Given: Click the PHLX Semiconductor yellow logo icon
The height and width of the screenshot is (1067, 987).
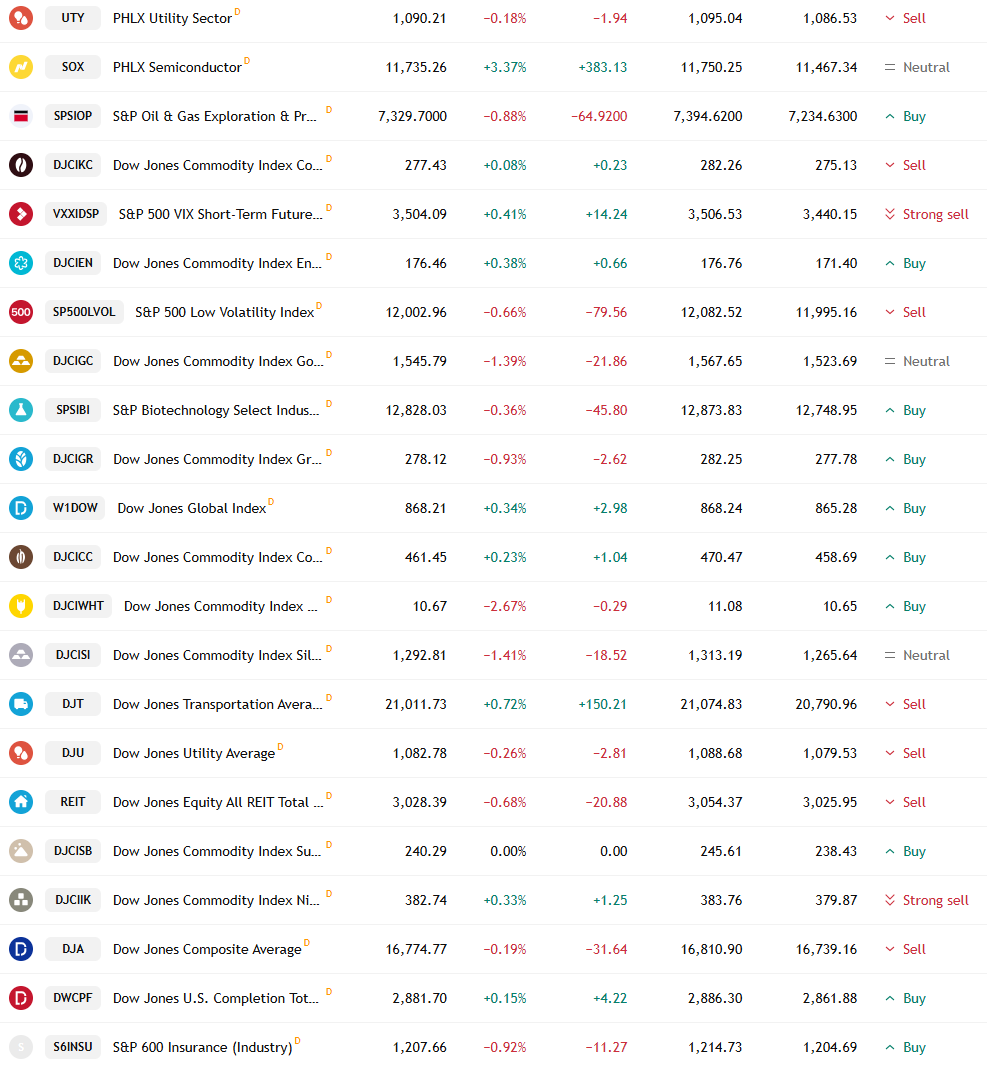Looking at the screenshot, I should (21, 67).
